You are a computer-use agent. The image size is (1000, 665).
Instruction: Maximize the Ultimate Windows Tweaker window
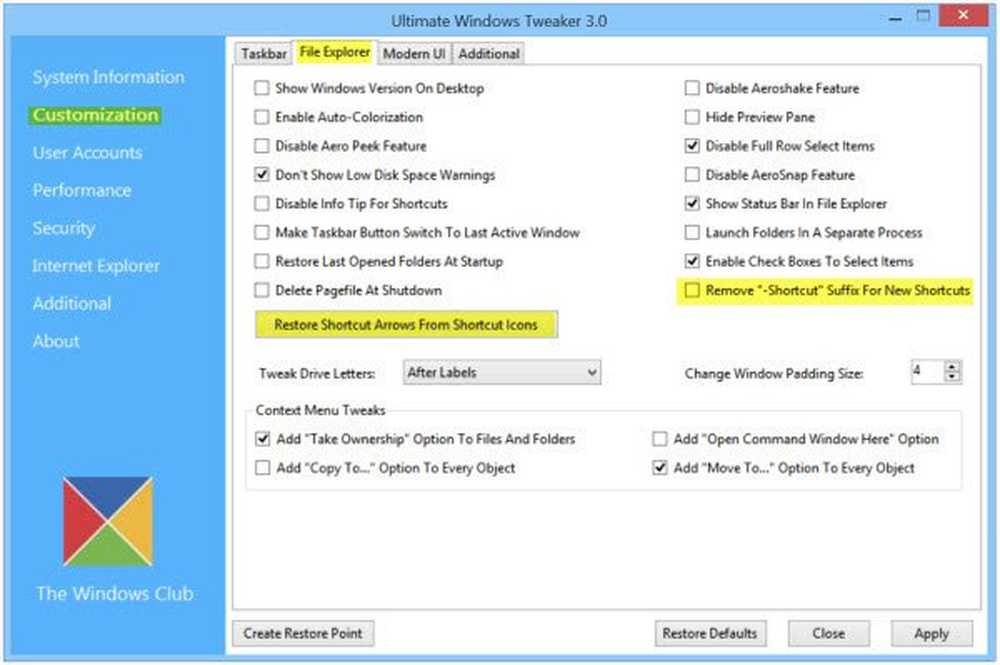coord(923,16)
